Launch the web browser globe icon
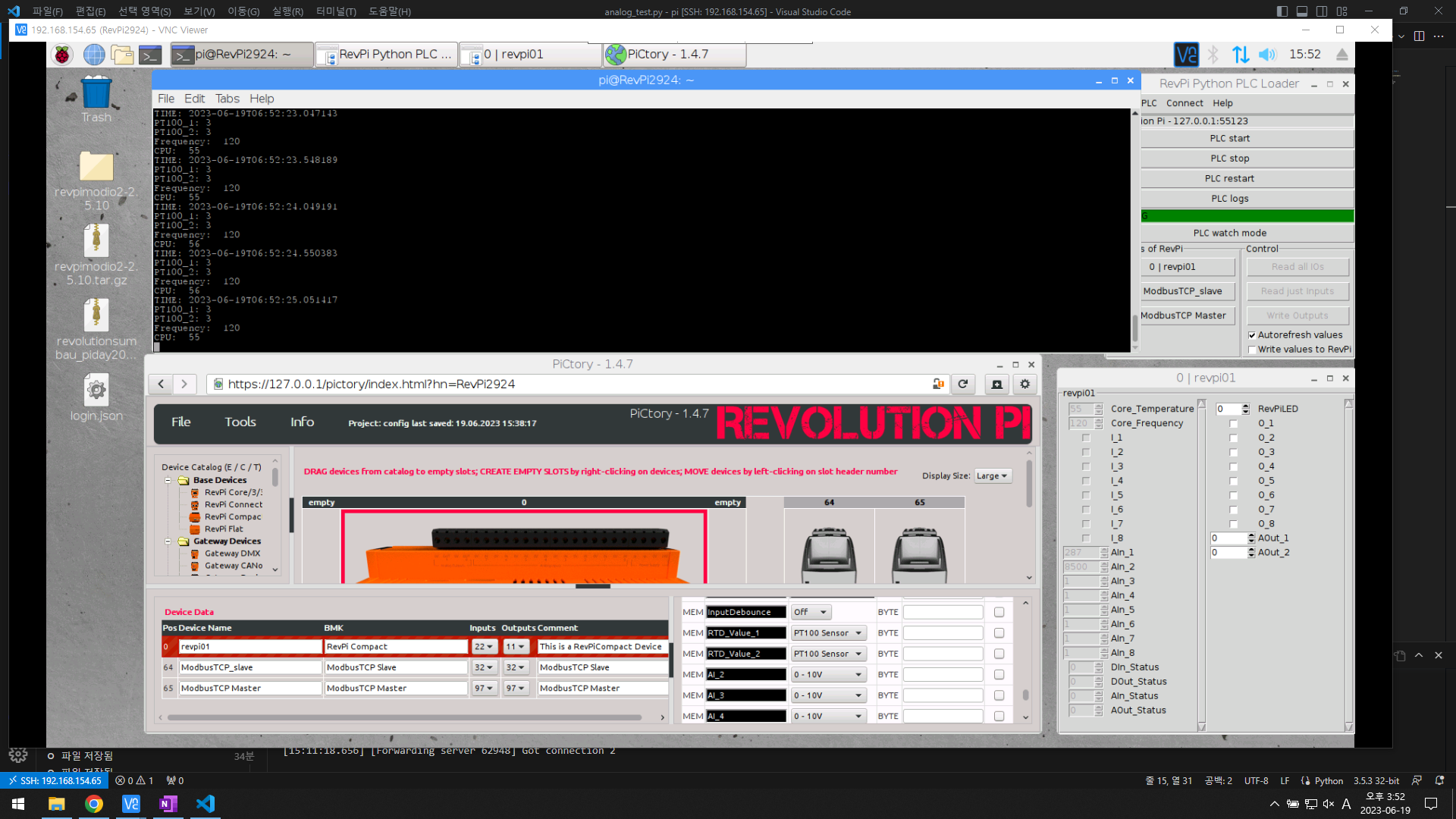Viewport: 1456px width, 819px height. tap(94, 55)
